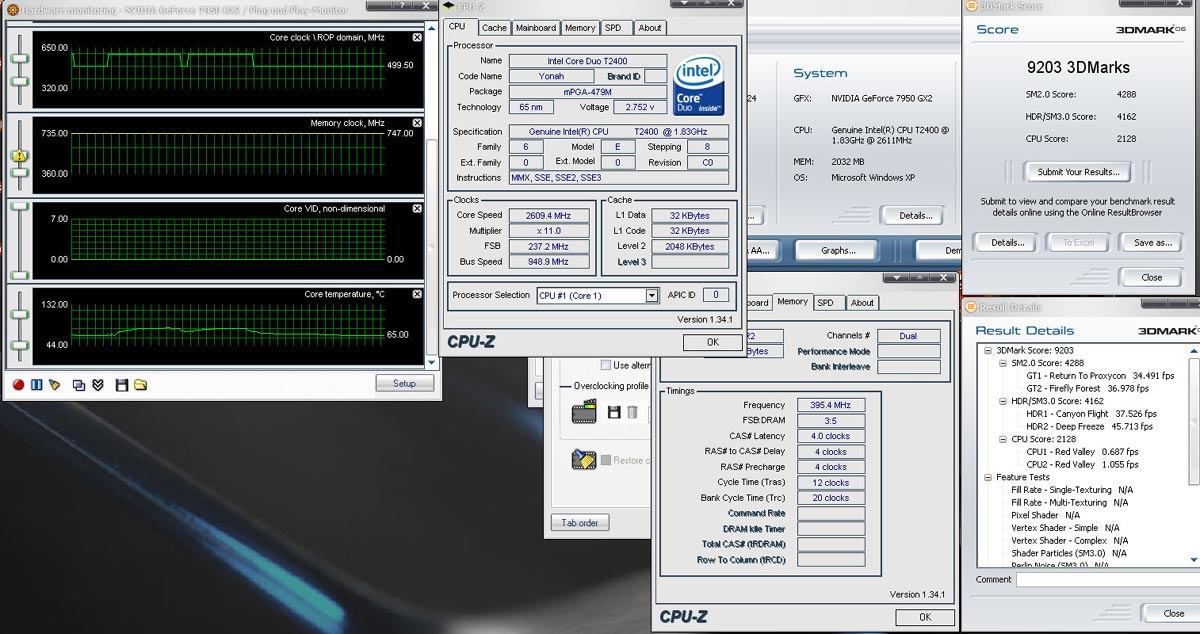This screenshot has height=634, width=1200.
Task: Click Setup in Hardware monitoring
Action: [404, 383]
